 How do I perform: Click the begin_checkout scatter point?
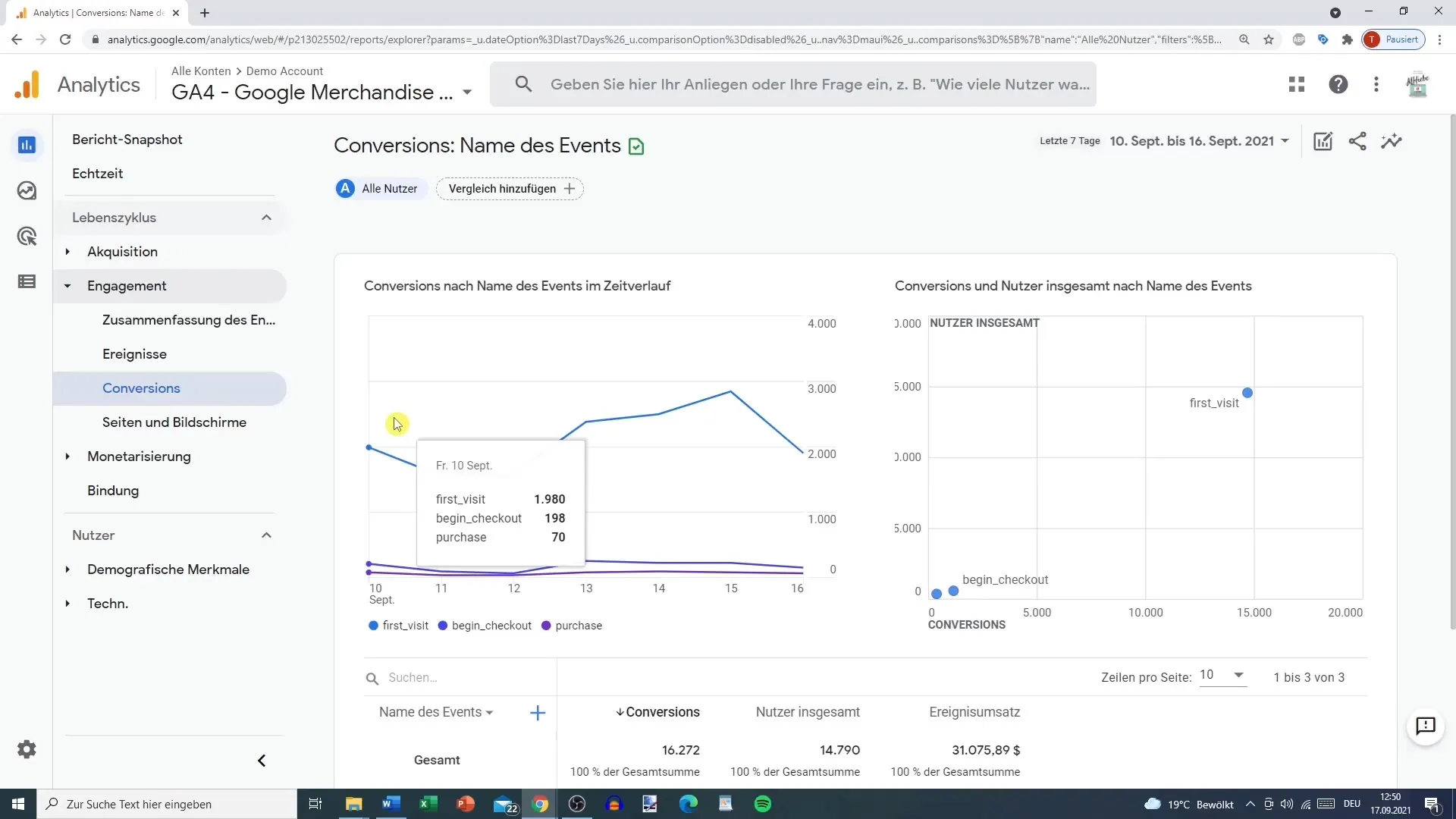pyautogui.click(x=954, y=591)
